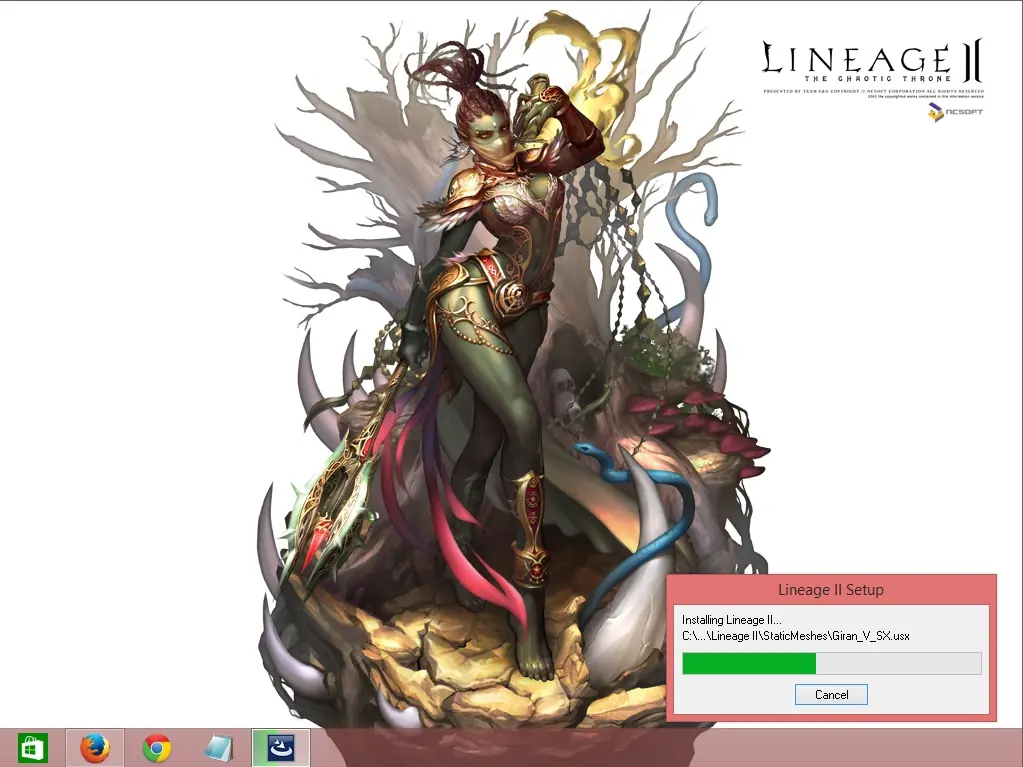Viewport: 1023px width, 767px height.
Task: Open the notepad icon on the taskbar
Action: point(219,748)
